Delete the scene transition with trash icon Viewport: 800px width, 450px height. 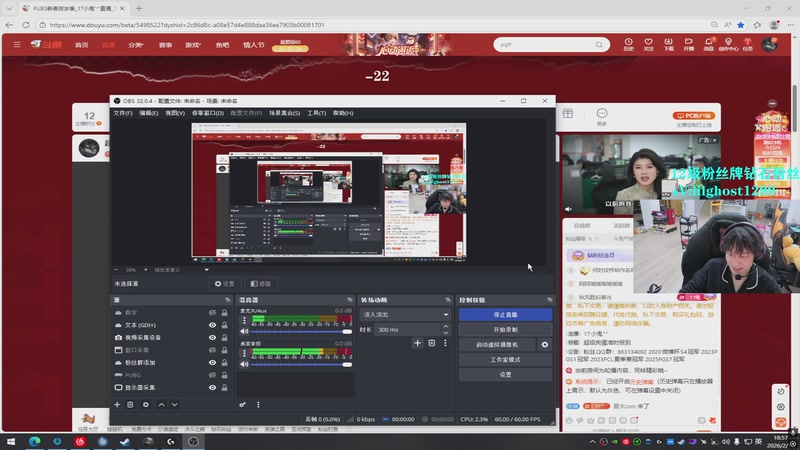[432, 343]
